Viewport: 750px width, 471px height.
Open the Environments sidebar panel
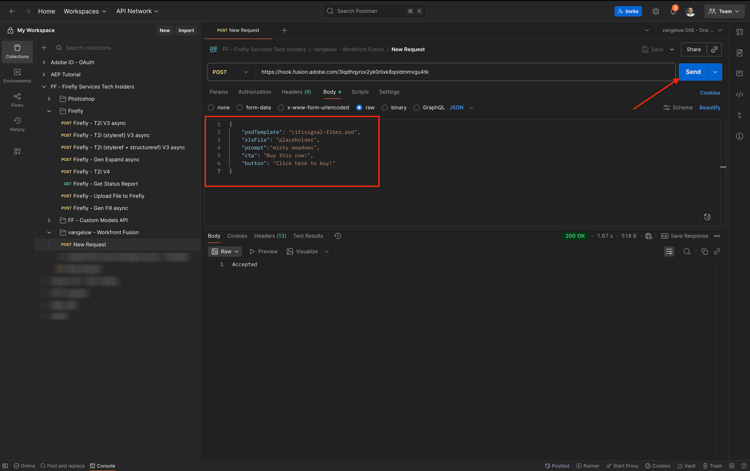pos(17,76)
